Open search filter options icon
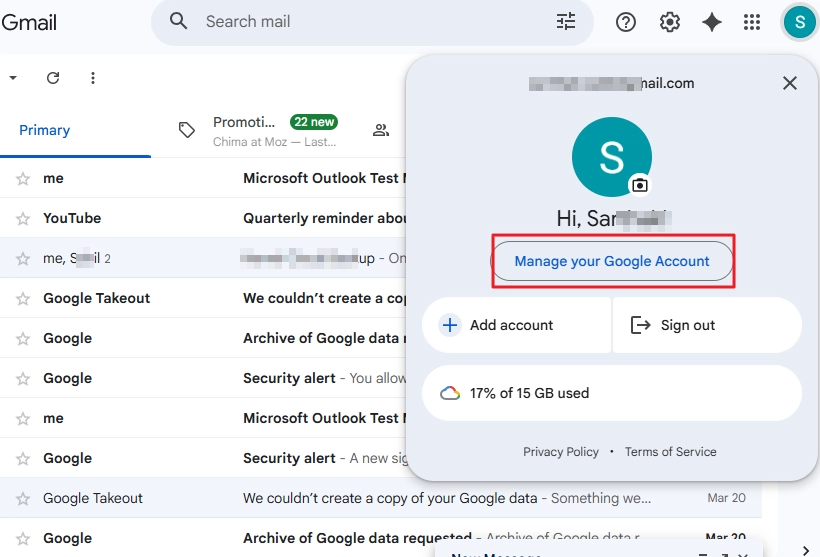820x557 pixels. (566, 21)
